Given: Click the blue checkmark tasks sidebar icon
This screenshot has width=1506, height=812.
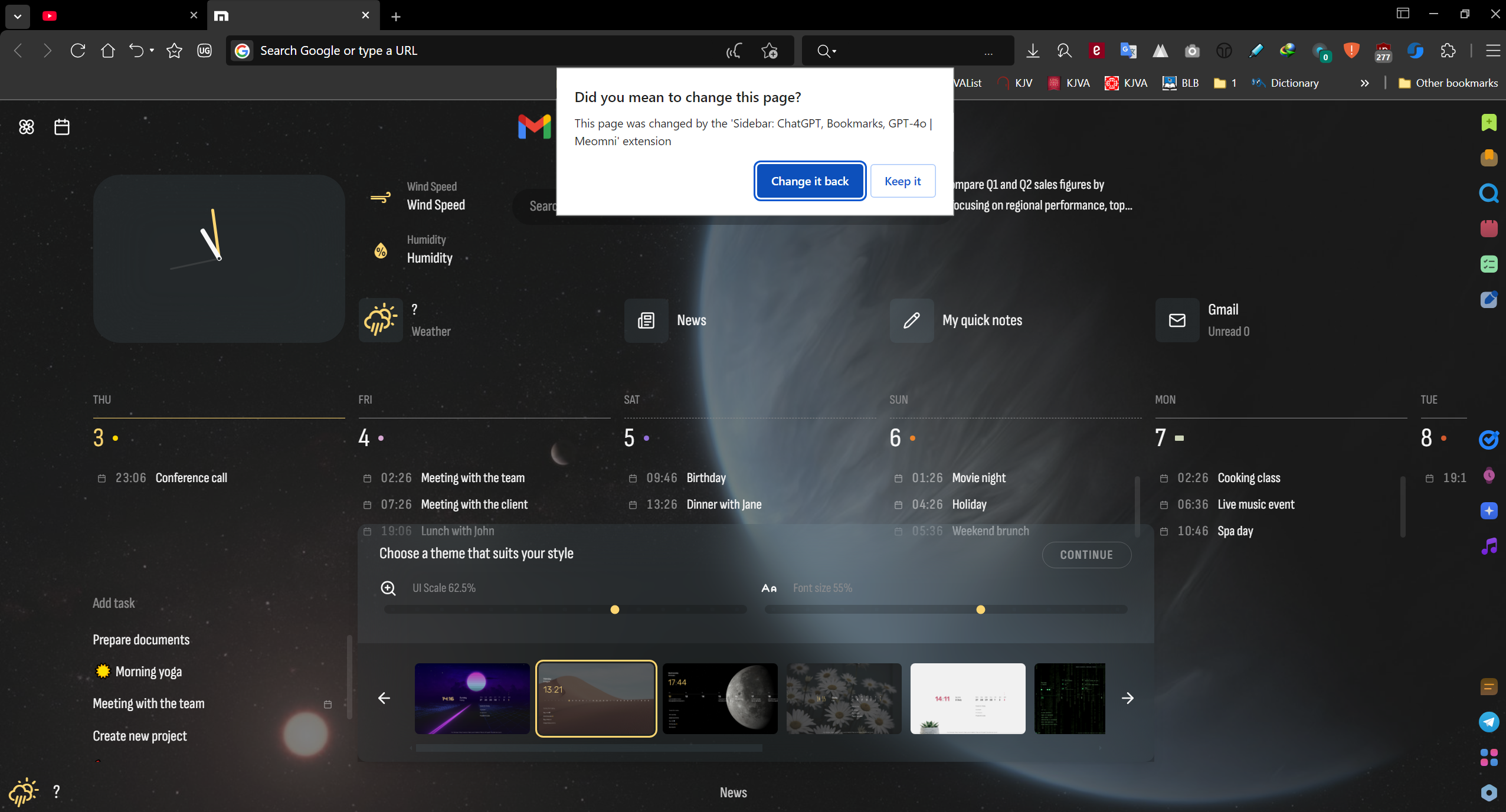Looking at the screenshot, I should [x=1489, y=440].
